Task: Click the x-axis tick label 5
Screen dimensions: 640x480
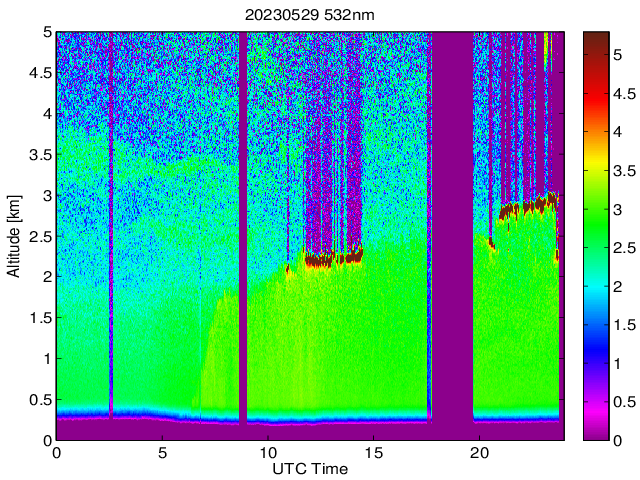Action: (162, 452)
